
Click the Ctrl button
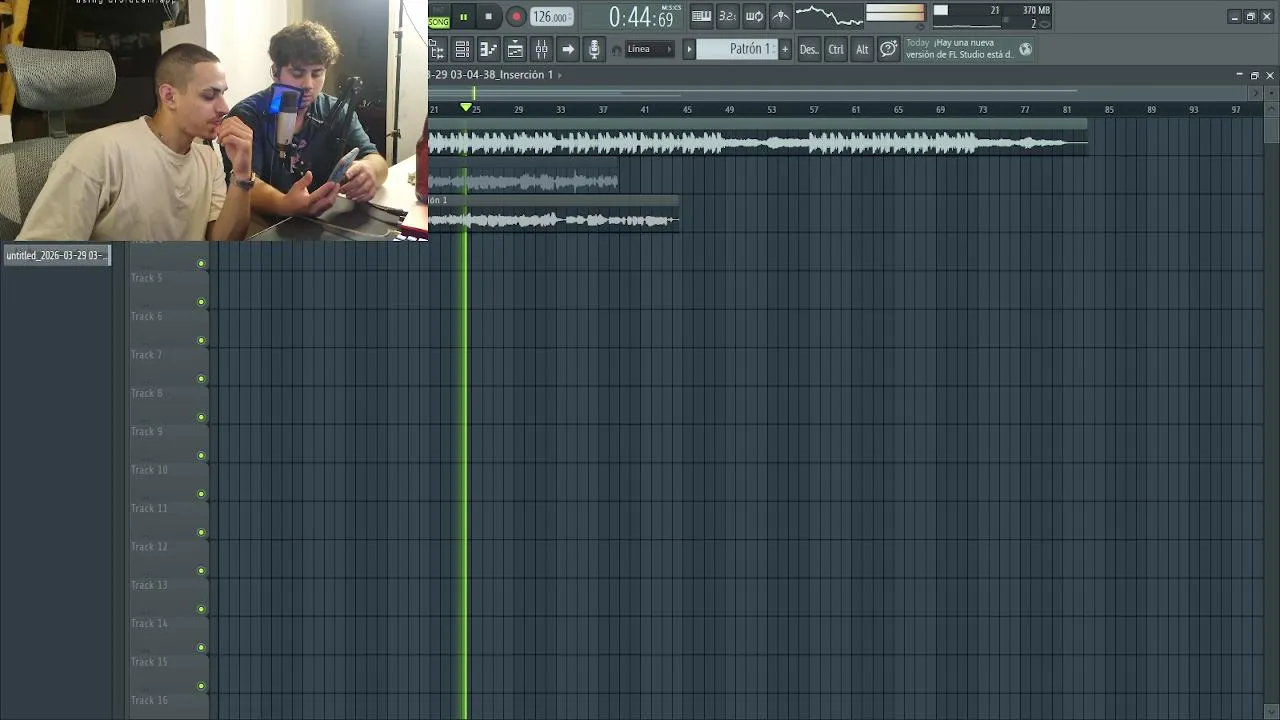[x=836, y=49]
